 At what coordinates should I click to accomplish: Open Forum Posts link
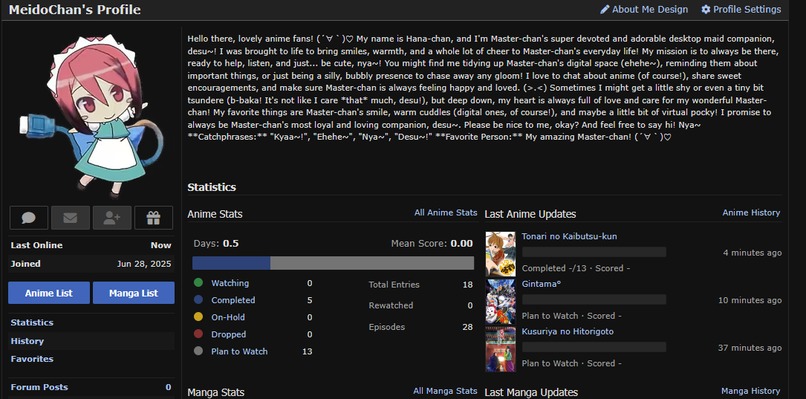pyautogui.click(x=39, y=387)
